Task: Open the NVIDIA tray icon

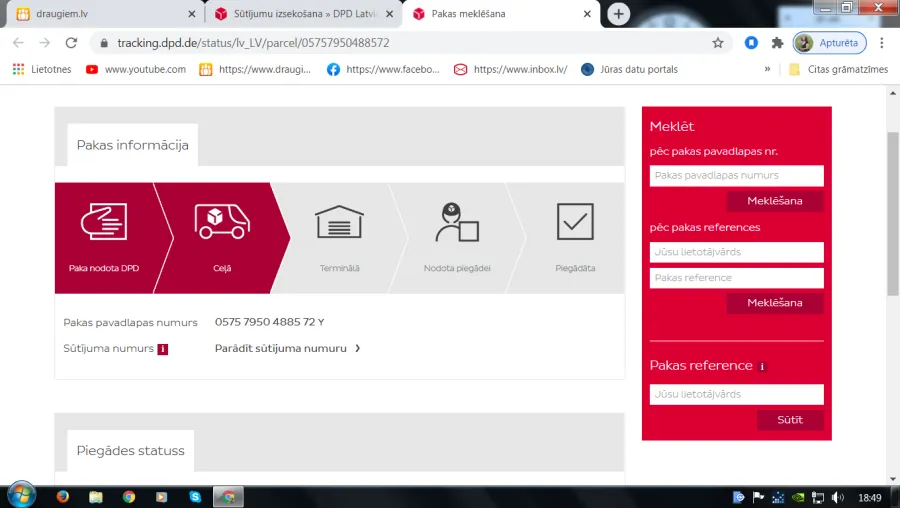Action: (x=798, y=498)
